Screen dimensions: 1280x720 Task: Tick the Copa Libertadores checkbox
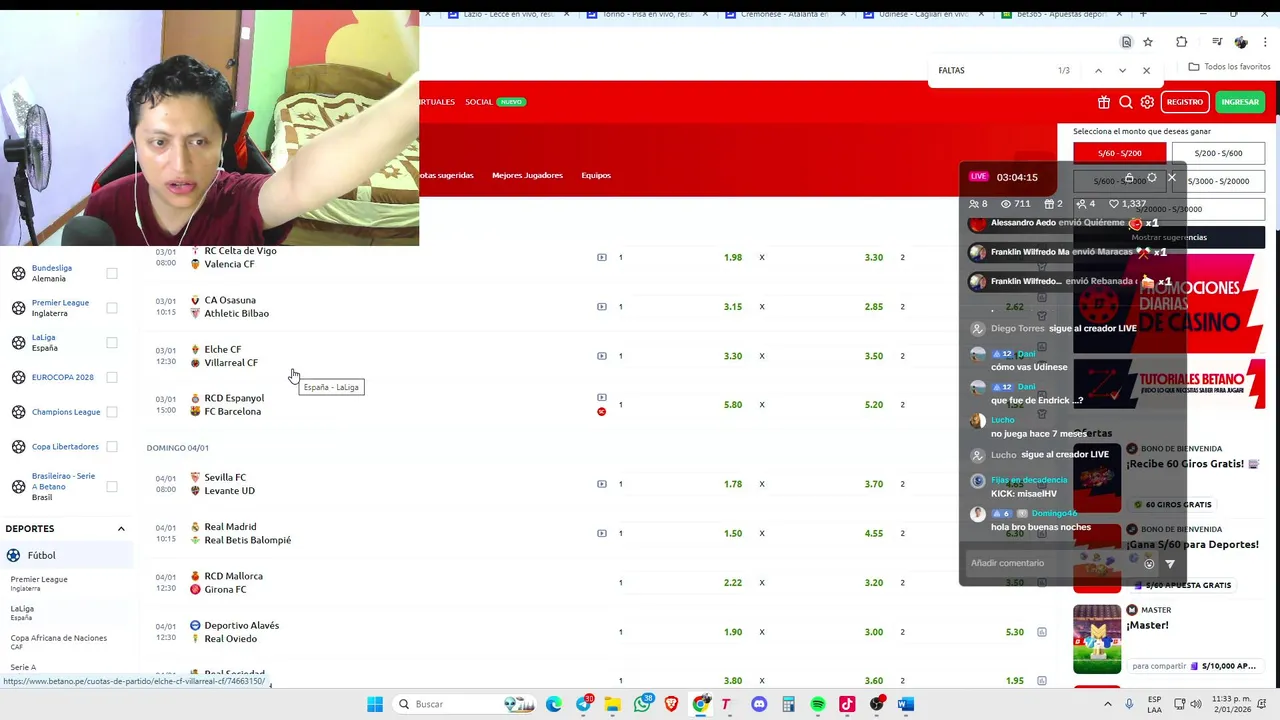(112, 447)
